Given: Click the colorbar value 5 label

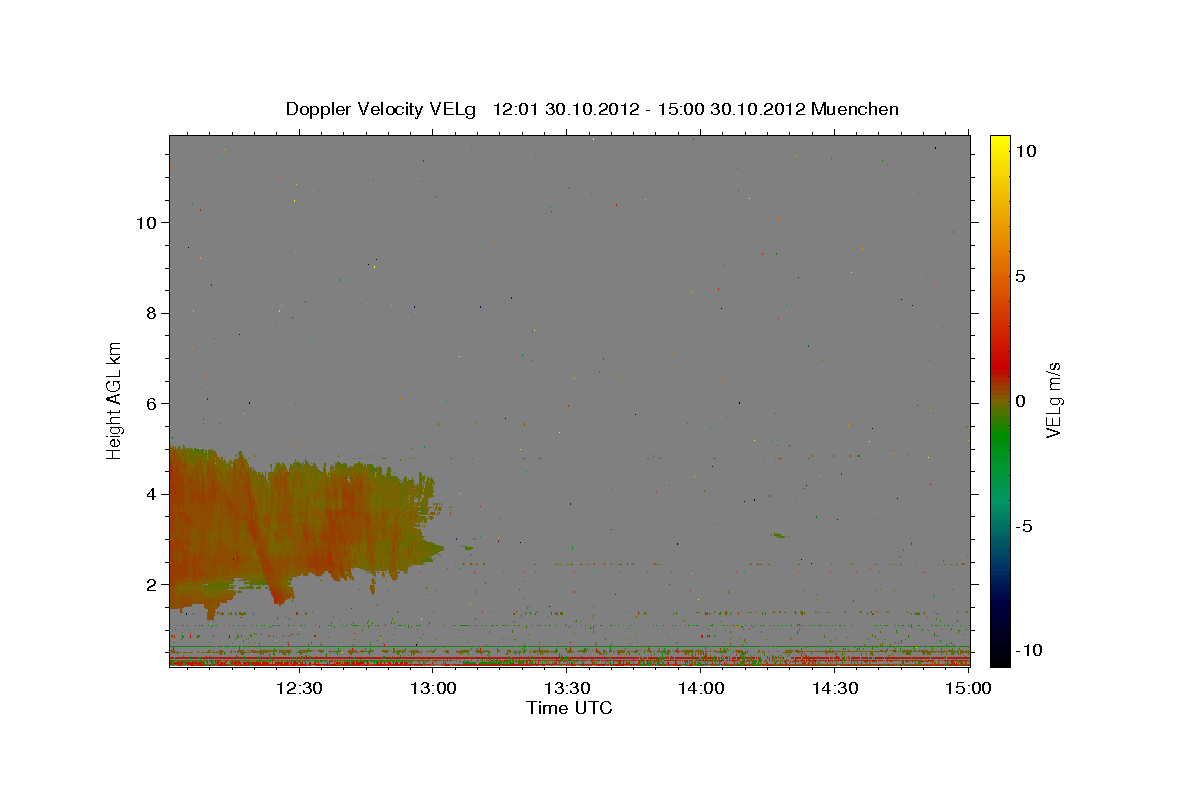Looking at the screenshot, I should [1021, 275].
